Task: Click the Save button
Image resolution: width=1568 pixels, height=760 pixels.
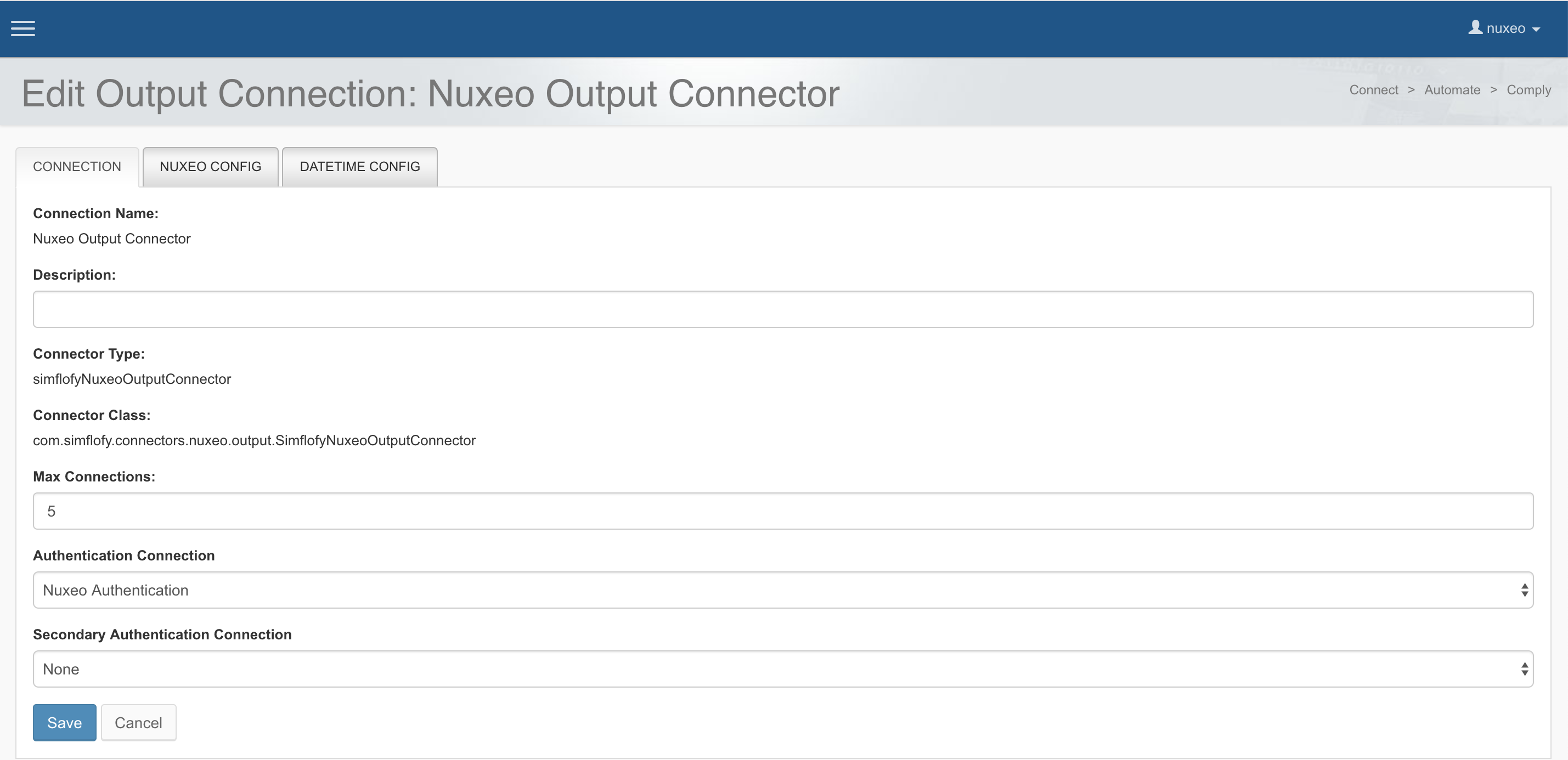Action: click(63, 722)
